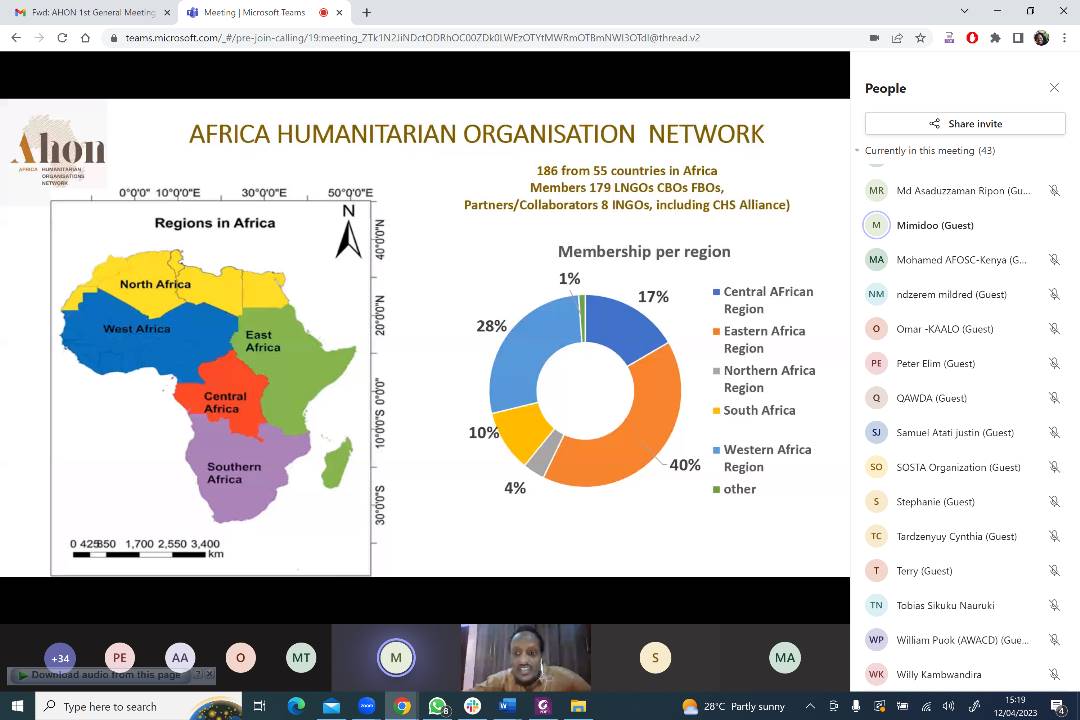Screen dimensions: 1080x720
Task: Toggle Mimidoo's mute status
Action: pos(1055,225)
